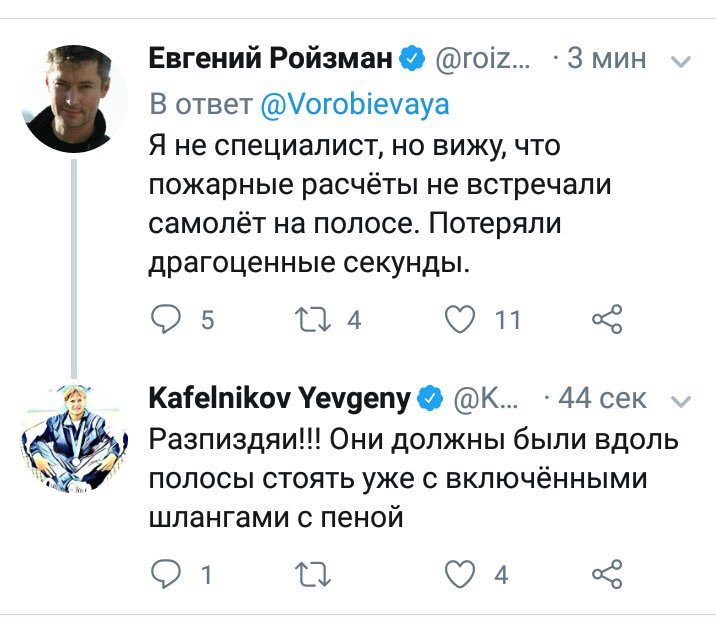Screen dimensions: 716x625
Task: Open dropdown chevron on first tweet
Action: click(681, 62)
